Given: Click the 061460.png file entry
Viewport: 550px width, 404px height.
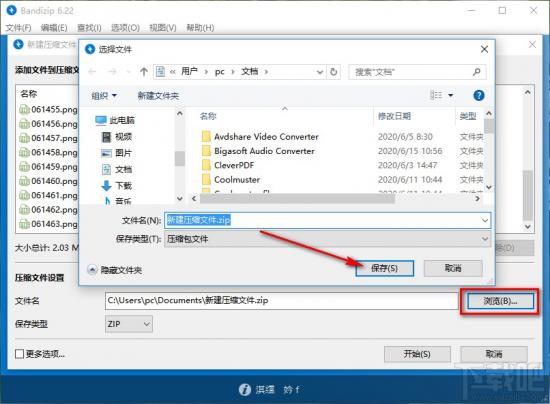Looking at the screenshot, I should click(x=48, y=181).
